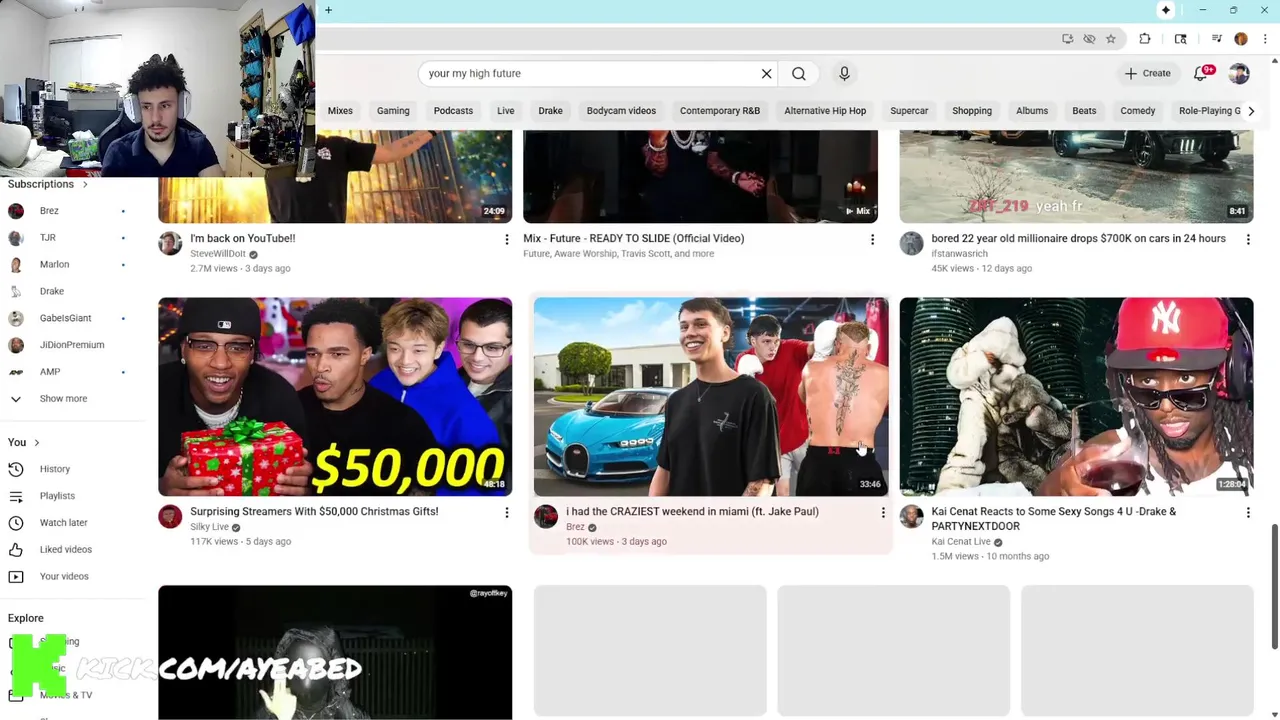Open Liked videos thumbs-up icon

coord(16,550)
